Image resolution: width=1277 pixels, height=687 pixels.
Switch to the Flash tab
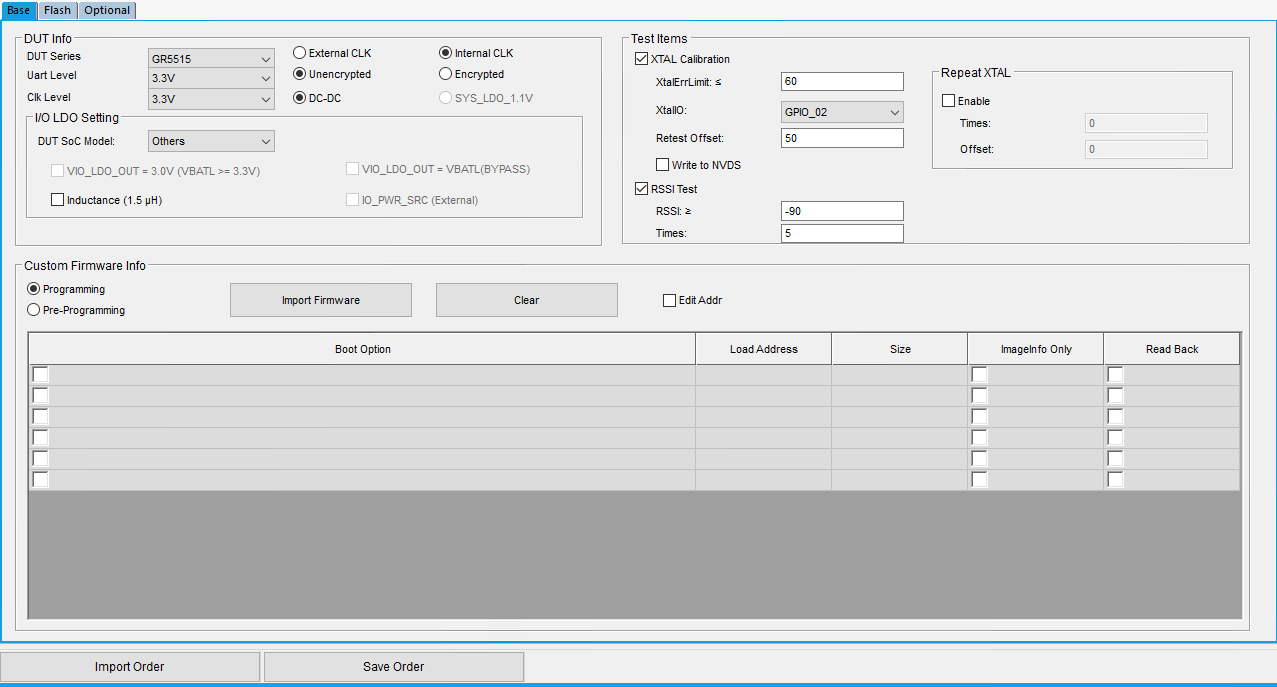point(57,10)
